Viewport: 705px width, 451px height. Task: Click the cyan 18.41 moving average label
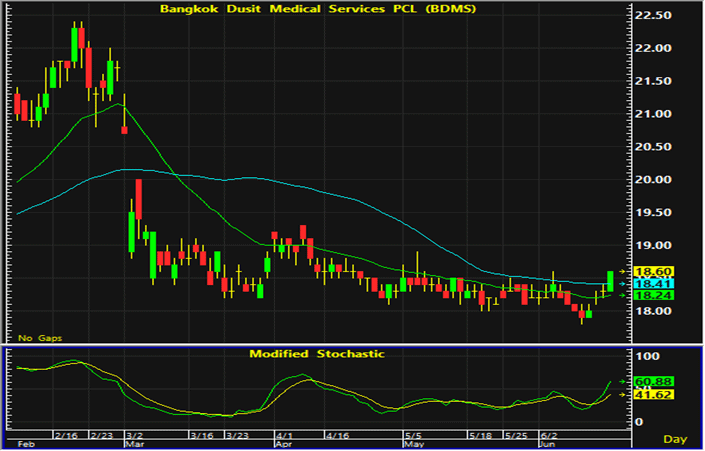[x=653, y=284]
